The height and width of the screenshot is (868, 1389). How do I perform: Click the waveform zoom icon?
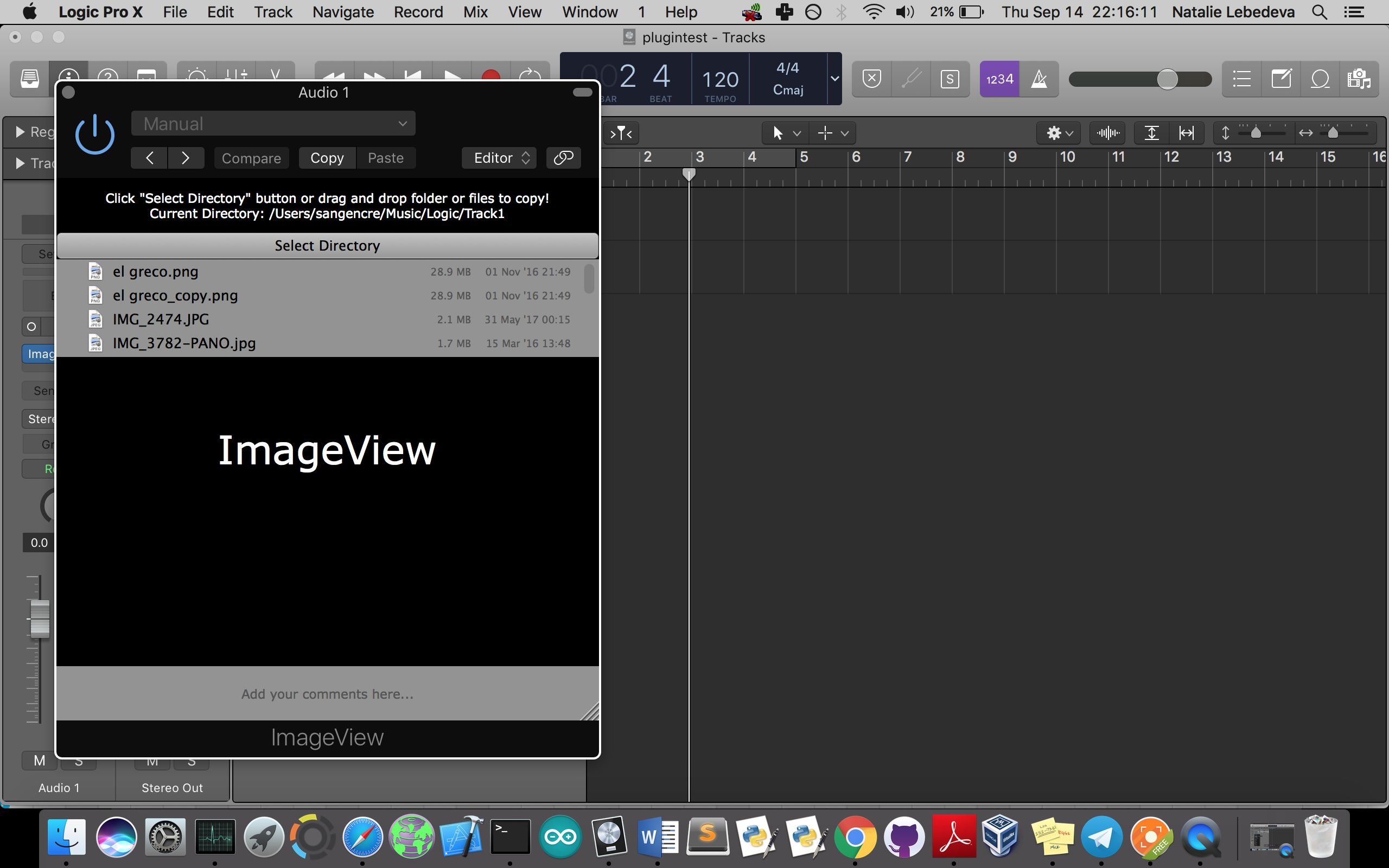1107,133
